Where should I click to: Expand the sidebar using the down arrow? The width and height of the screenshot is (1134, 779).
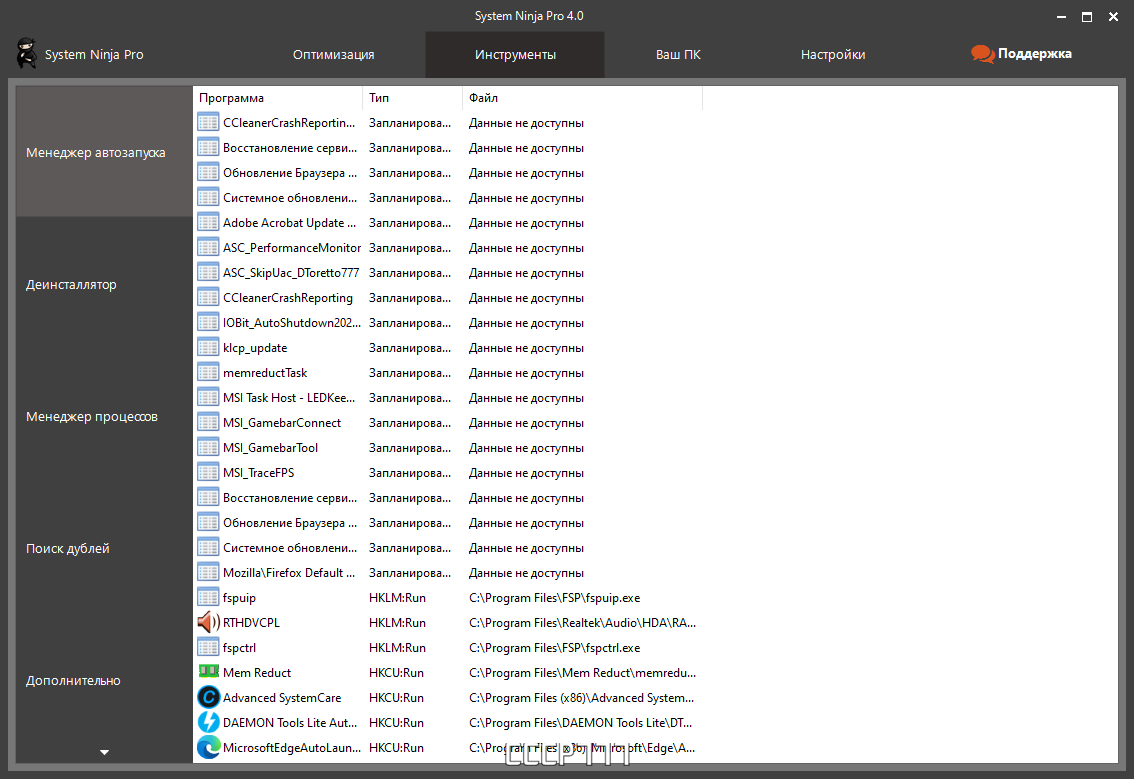tap(104, 752)
